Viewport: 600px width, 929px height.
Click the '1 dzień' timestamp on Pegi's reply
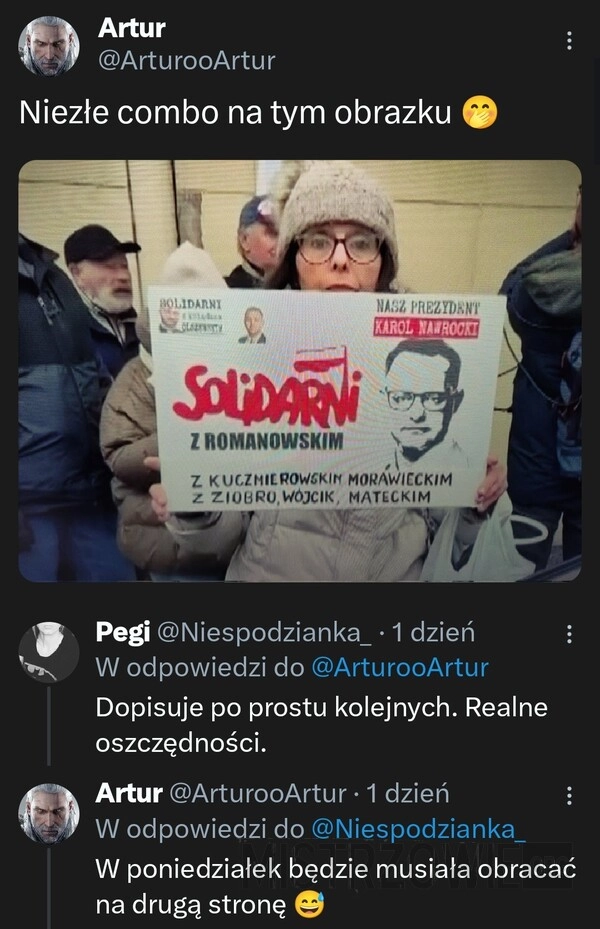434,633
